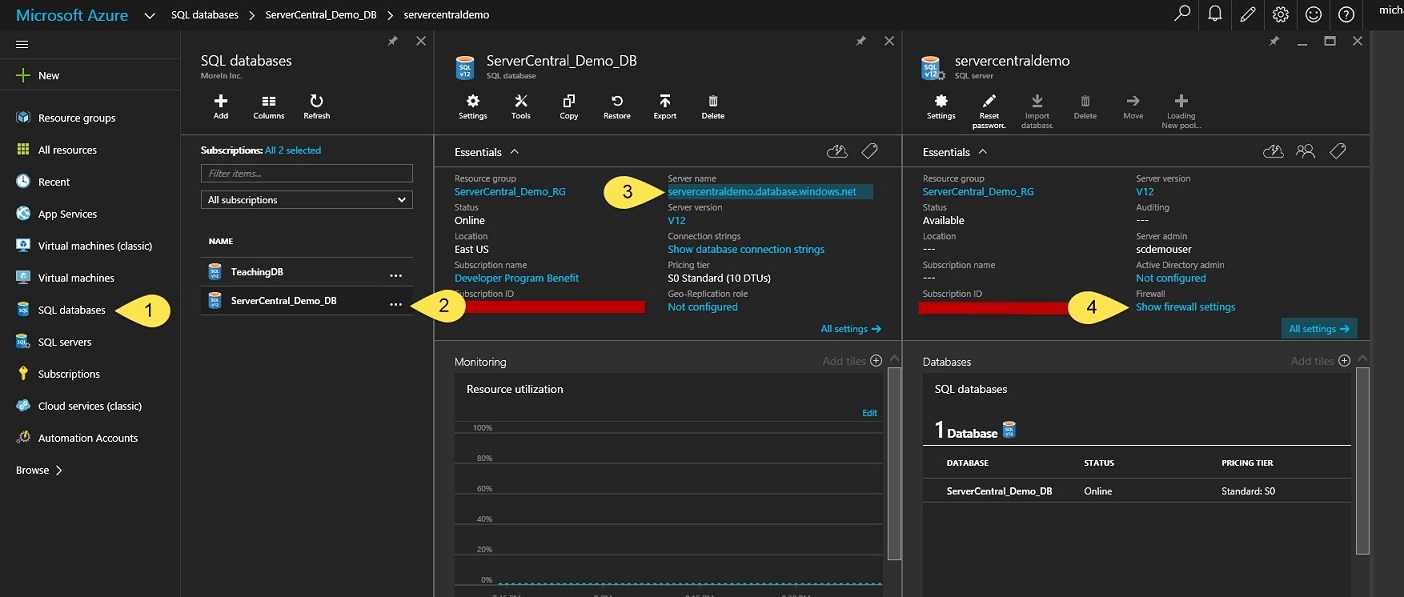Open Show database connection strings link
1404x597 pixels.
pyautogui.click(x=746, y=249)
